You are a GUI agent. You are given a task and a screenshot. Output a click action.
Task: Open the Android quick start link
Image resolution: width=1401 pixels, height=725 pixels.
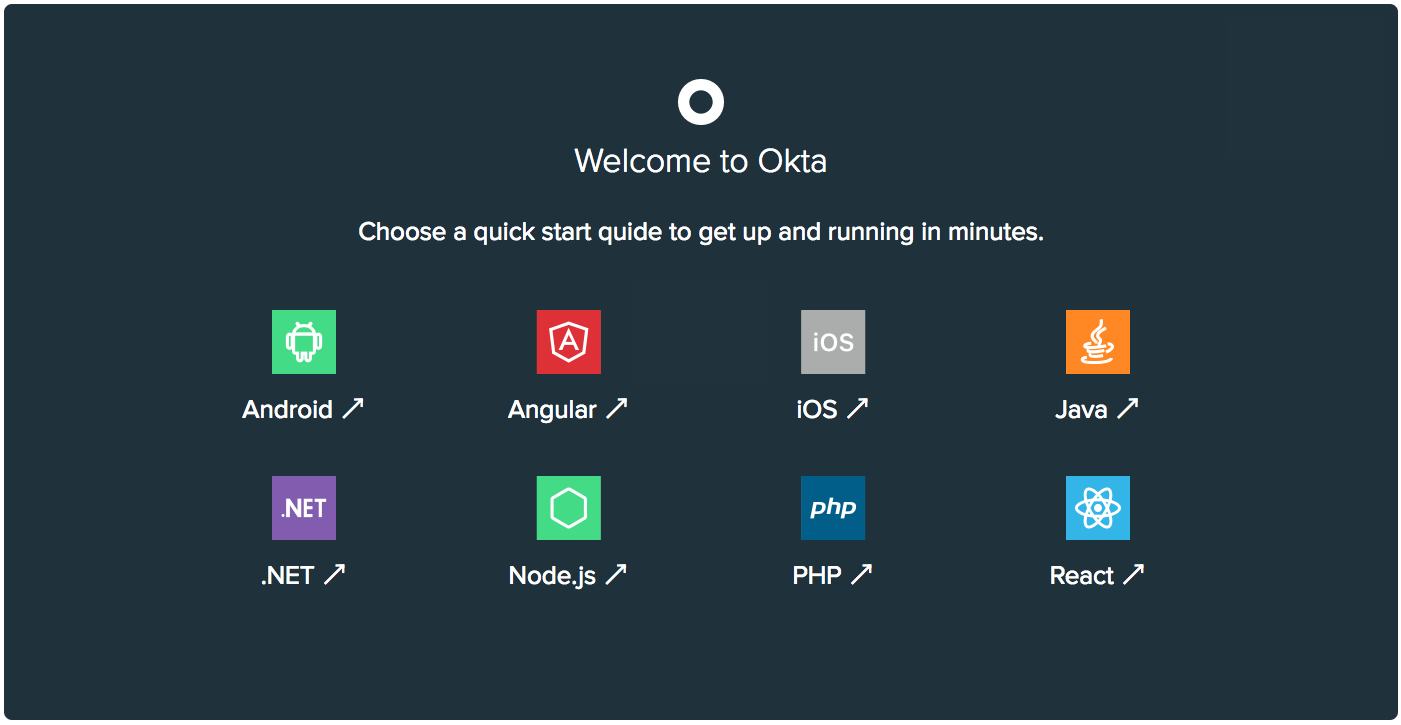click(288, 410)
